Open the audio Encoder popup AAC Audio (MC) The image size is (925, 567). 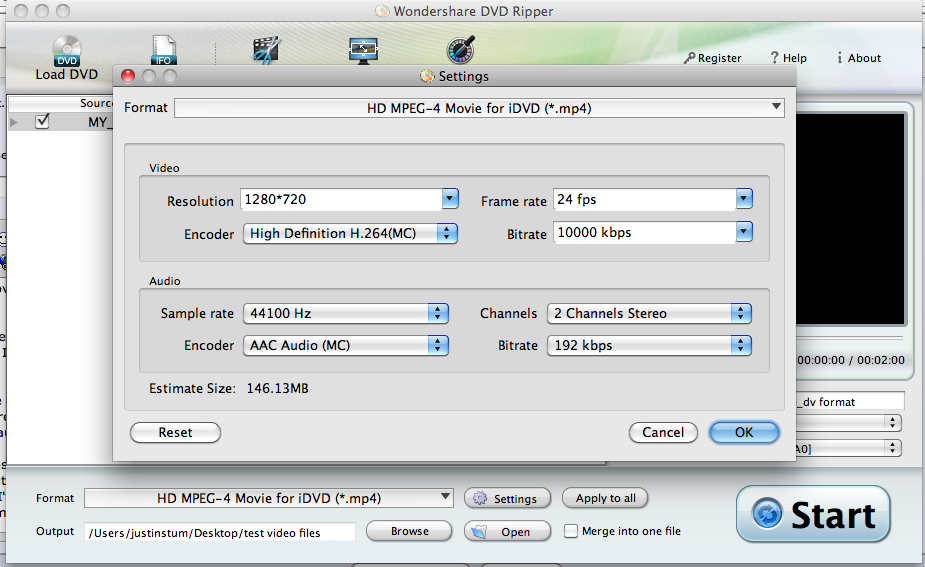pos(346,345)
